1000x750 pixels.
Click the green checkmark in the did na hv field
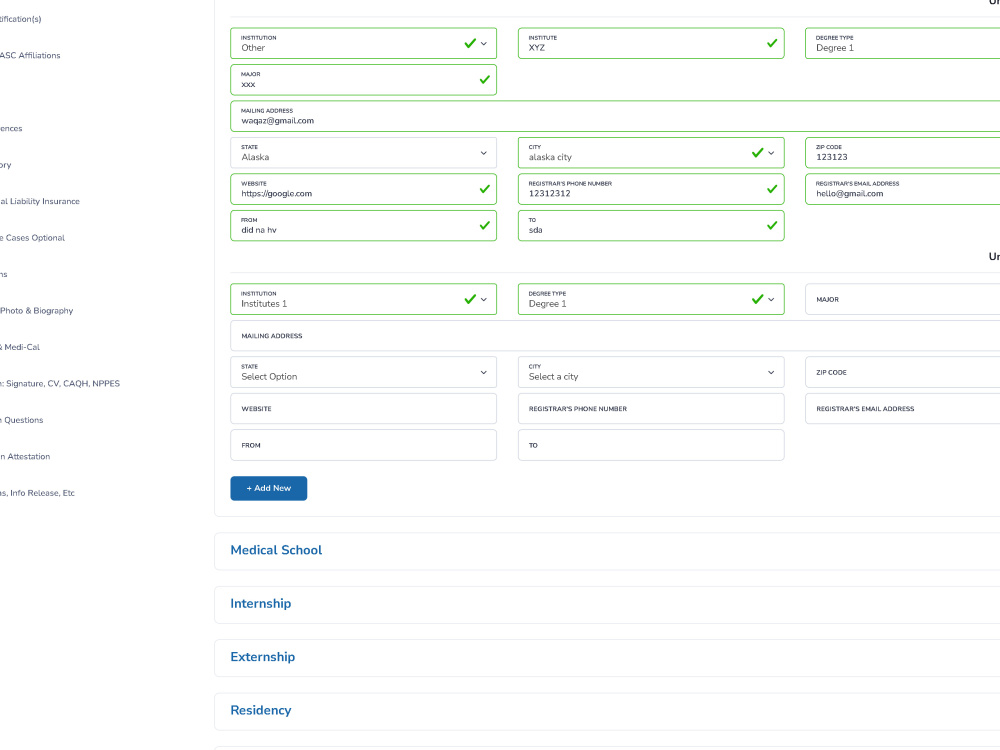click(485, 225)
